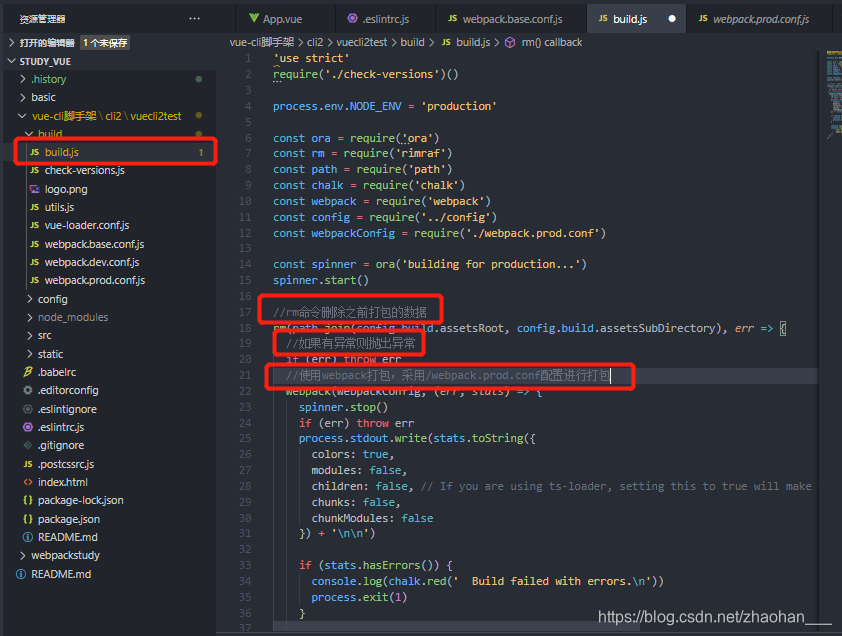842x636 pixels.
Task: Click the HTML icon of index.html
Action: pyautogui.click(x=28, y=482)
